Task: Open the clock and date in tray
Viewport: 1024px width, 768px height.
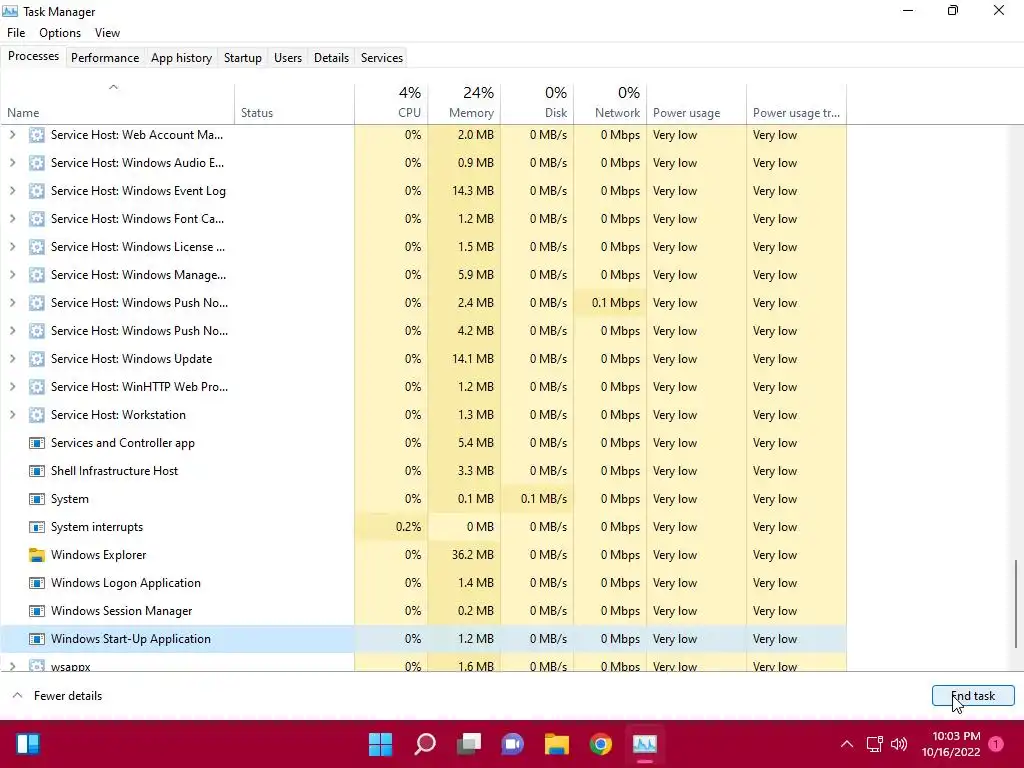Action: pyautogui.click(x=951, y=744)
